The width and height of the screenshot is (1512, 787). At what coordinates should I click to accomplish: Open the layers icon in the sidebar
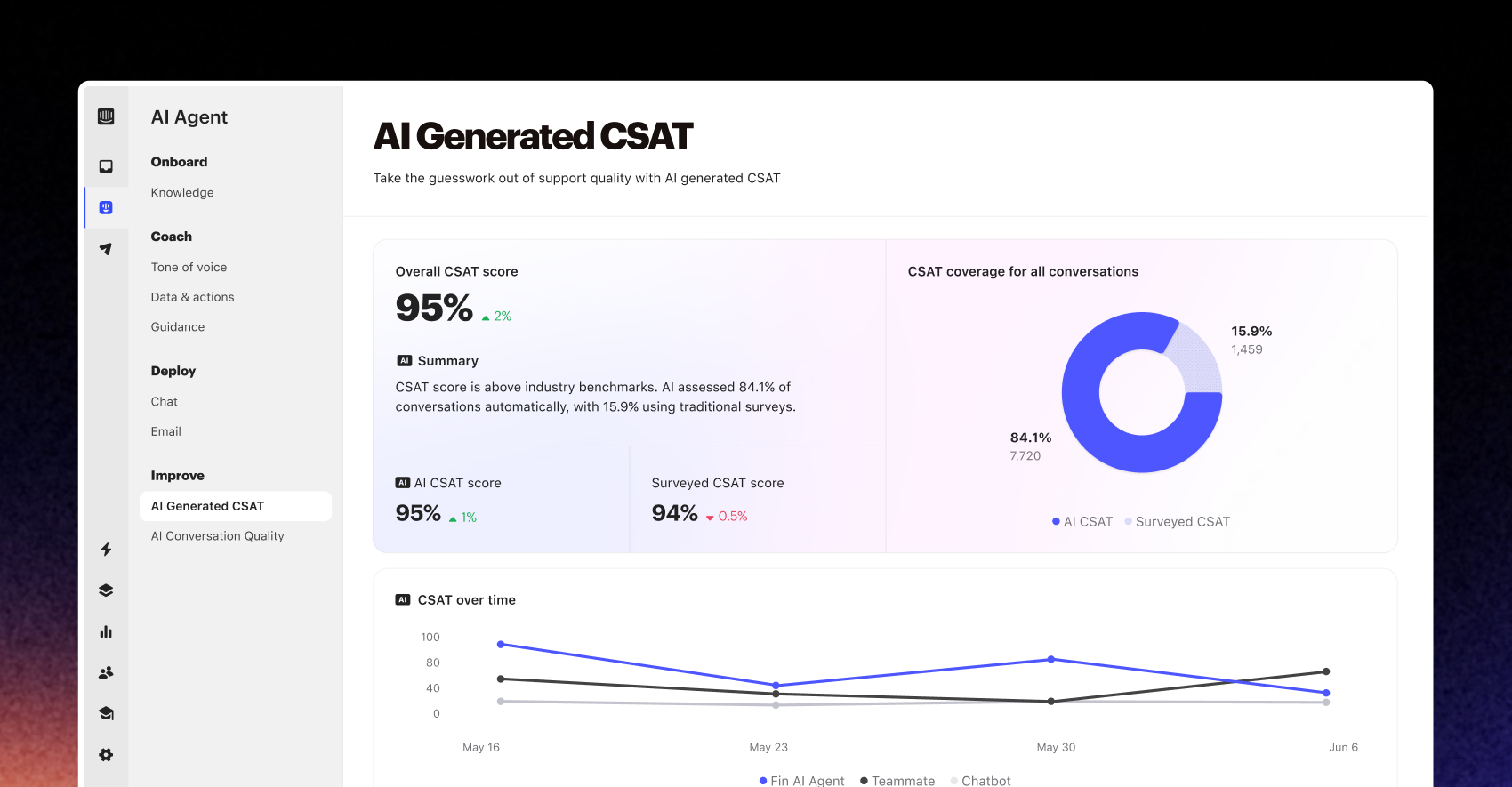[x=106, y=590]
